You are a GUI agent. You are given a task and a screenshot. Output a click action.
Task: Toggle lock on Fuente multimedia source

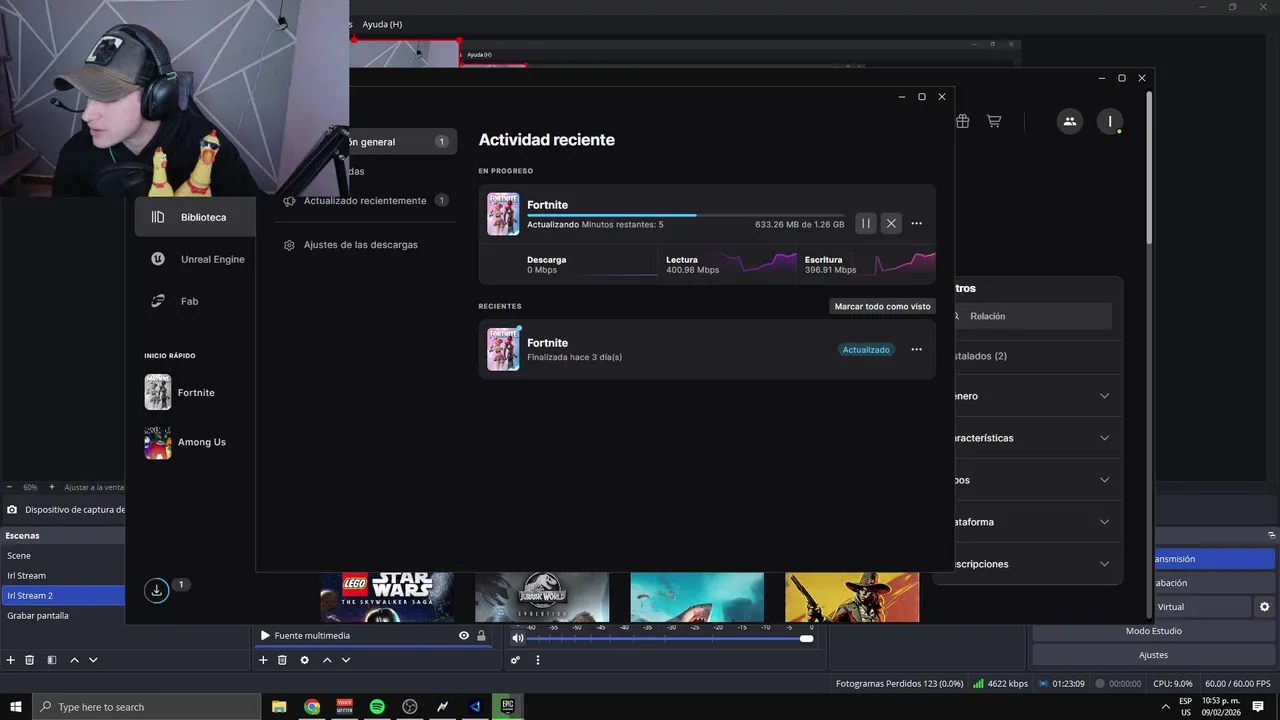(x=481, y=635)
